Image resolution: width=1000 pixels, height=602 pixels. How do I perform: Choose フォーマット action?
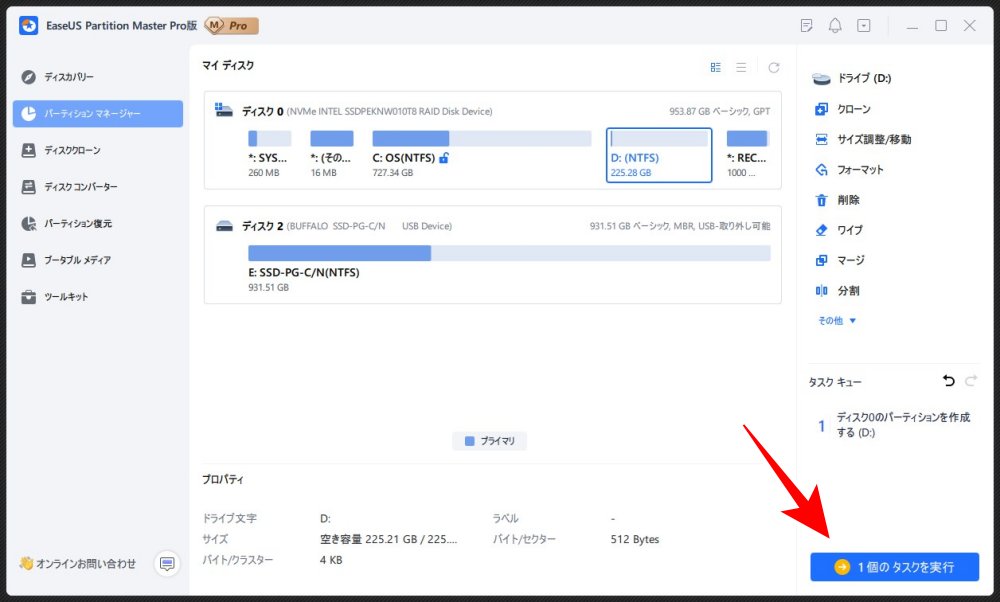point(849,170)
